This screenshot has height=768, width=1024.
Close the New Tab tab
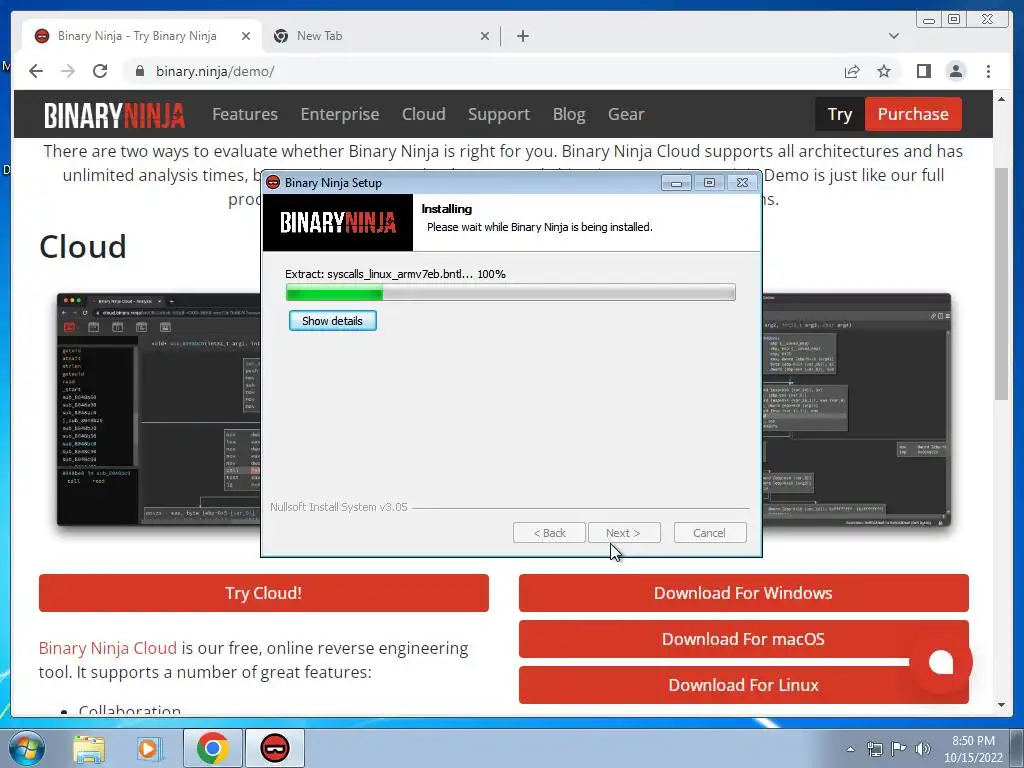pyautogui.click(x=485, y=36)
